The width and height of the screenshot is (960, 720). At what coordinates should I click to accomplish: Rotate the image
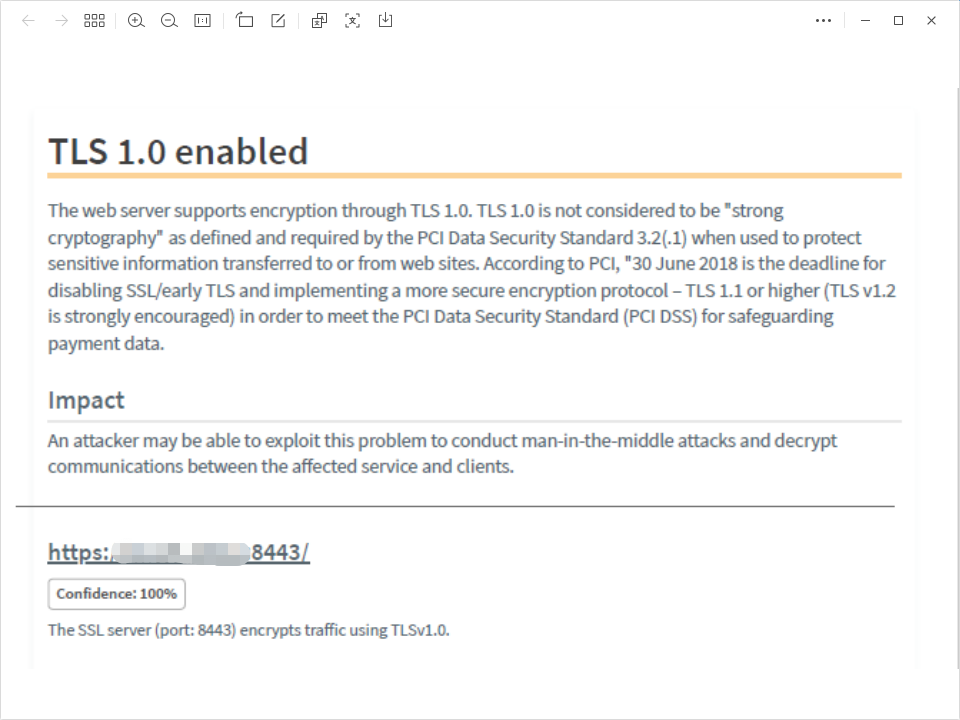(245, 20)
